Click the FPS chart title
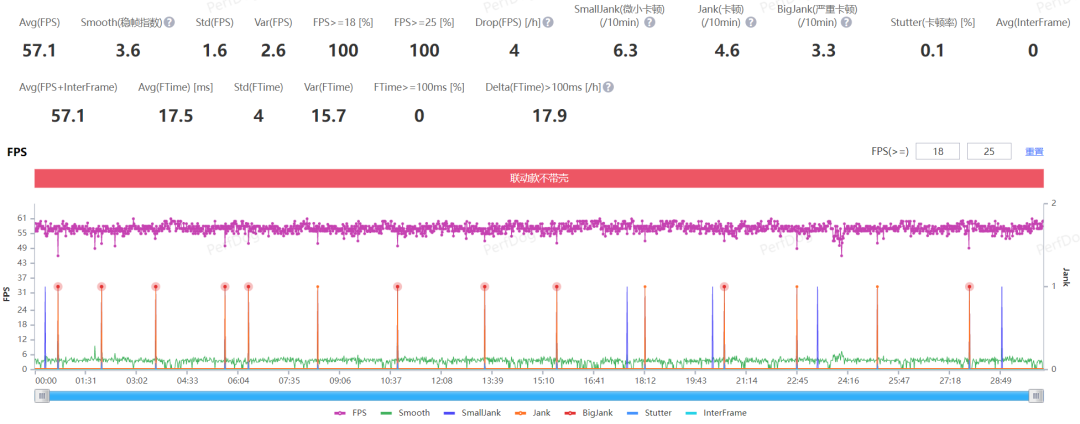 pos(17,152)
